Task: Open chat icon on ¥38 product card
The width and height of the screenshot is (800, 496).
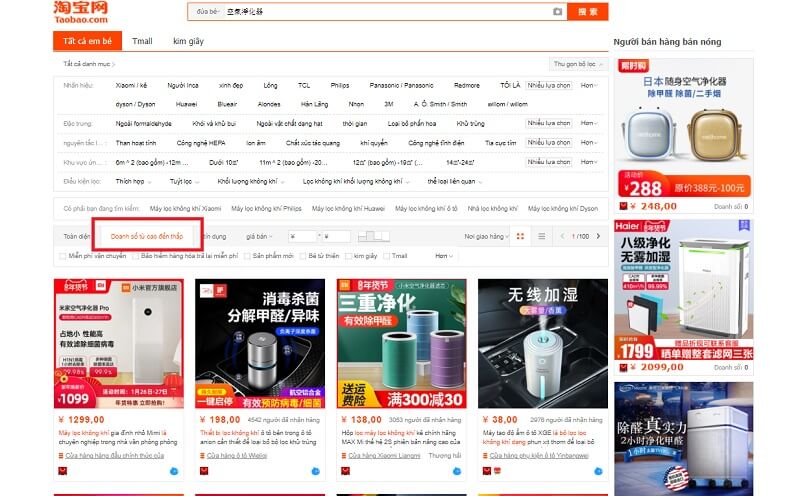Action: point(598,471)
